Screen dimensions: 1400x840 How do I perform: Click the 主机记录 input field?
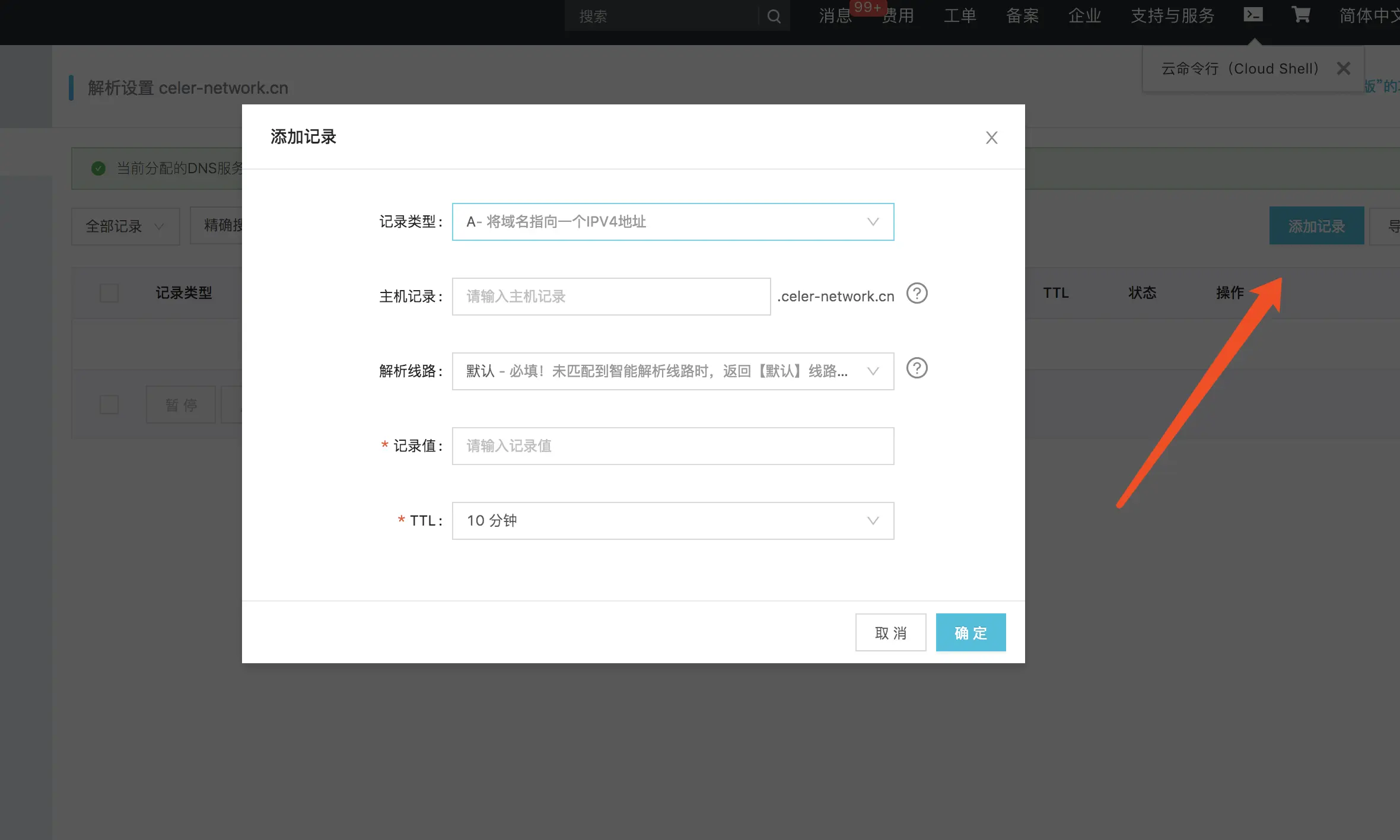611,297
